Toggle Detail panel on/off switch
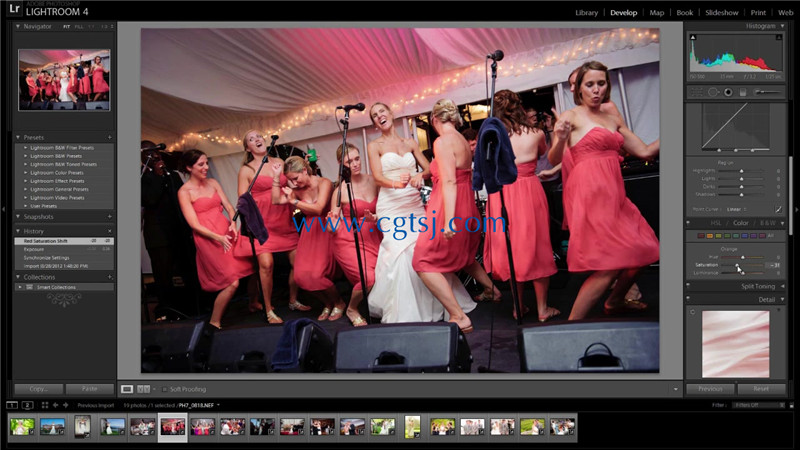 (x=688, y=299)
